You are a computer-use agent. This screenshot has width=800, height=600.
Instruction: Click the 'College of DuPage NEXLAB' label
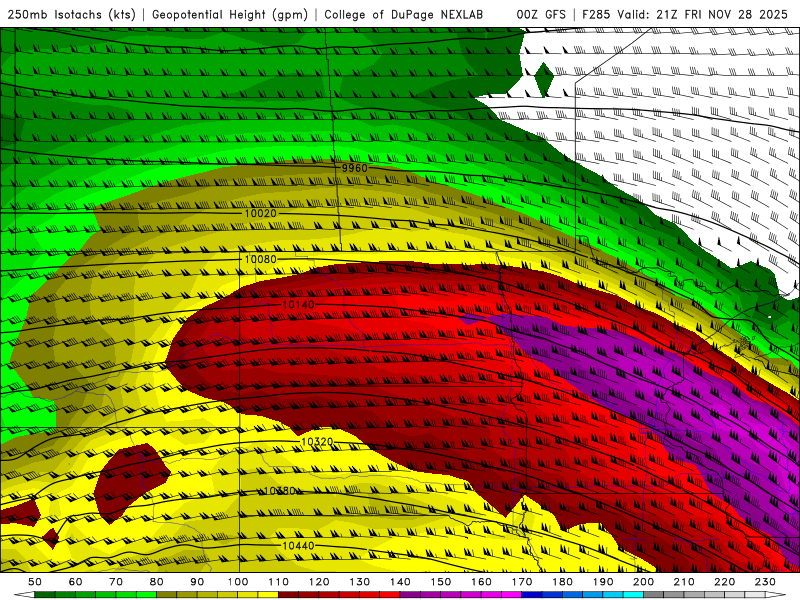click(x=403, y=14)
